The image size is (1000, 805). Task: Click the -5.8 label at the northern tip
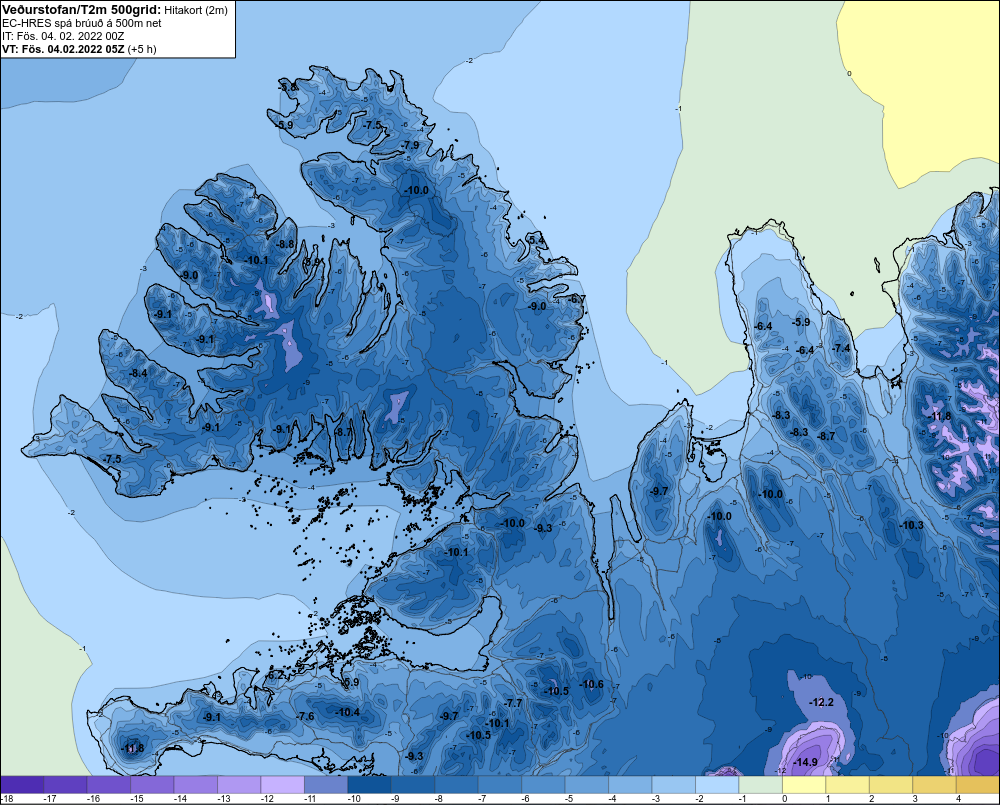coord(288,87)
